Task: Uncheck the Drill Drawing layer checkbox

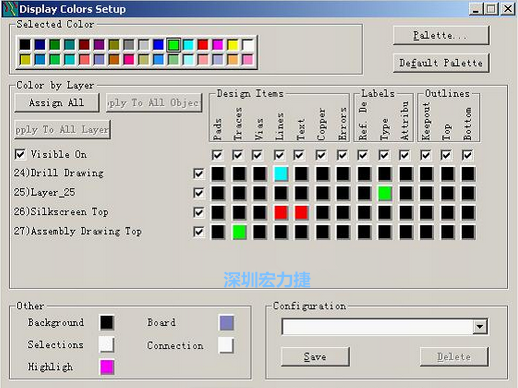Action: 199,174
